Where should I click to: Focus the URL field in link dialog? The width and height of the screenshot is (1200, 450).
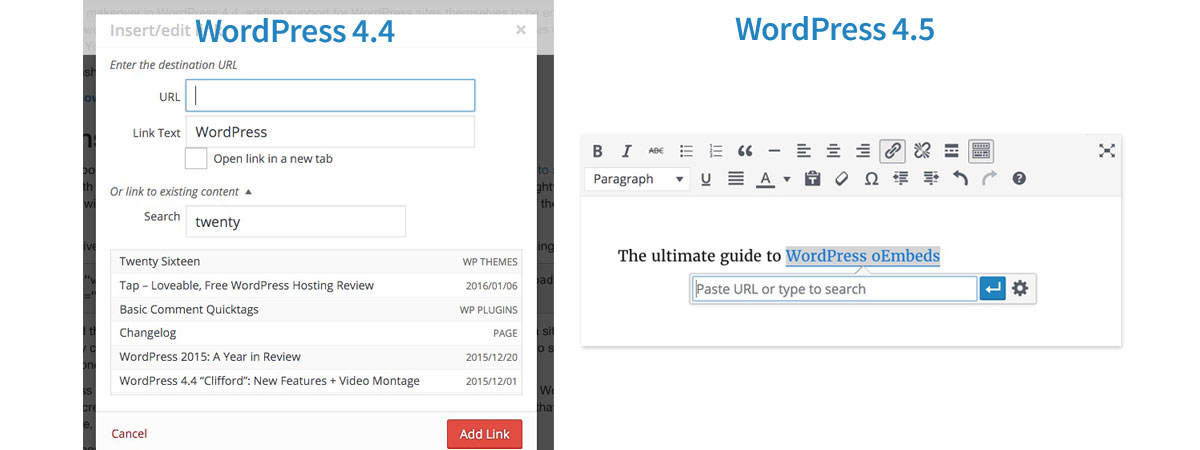coord(330,96)
